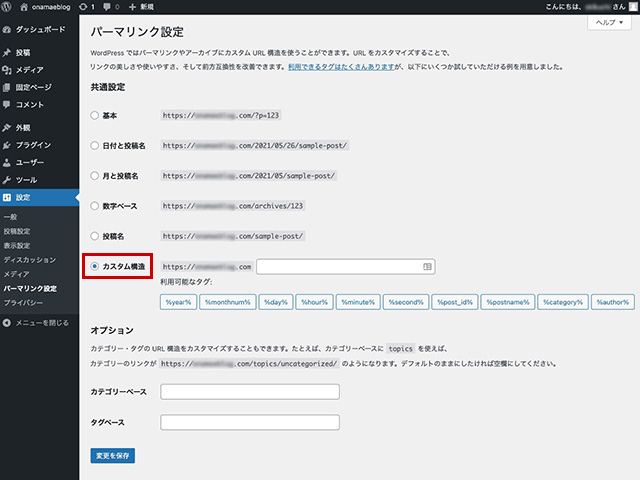Click the オプション heading
The image size is (640, 480).
(x=112, y=330)
